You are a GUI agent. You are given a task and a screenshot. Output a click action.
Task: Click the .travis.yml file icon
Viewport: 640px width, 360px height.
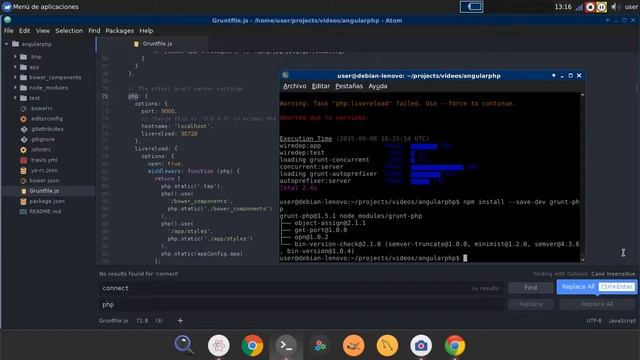tap(24, 160)
